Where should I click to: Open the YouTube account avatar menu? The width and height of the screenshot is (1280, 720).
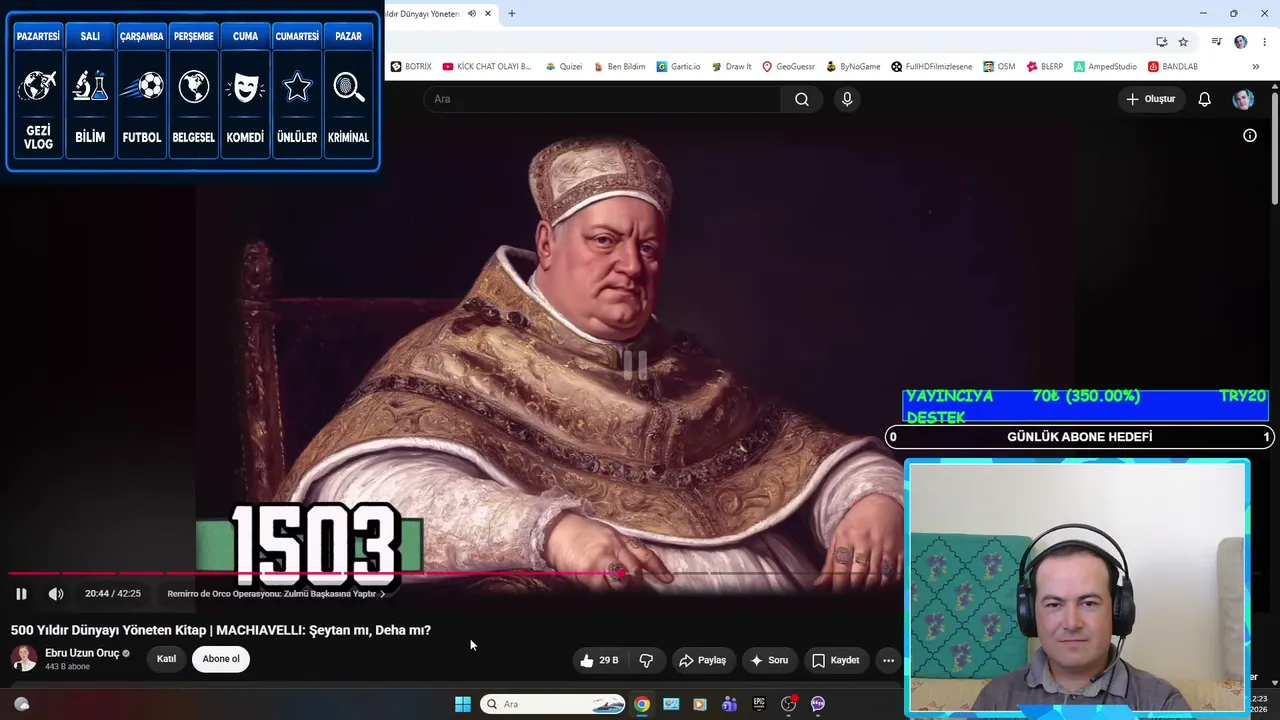pyautogui.click(x=1243, y=99)
